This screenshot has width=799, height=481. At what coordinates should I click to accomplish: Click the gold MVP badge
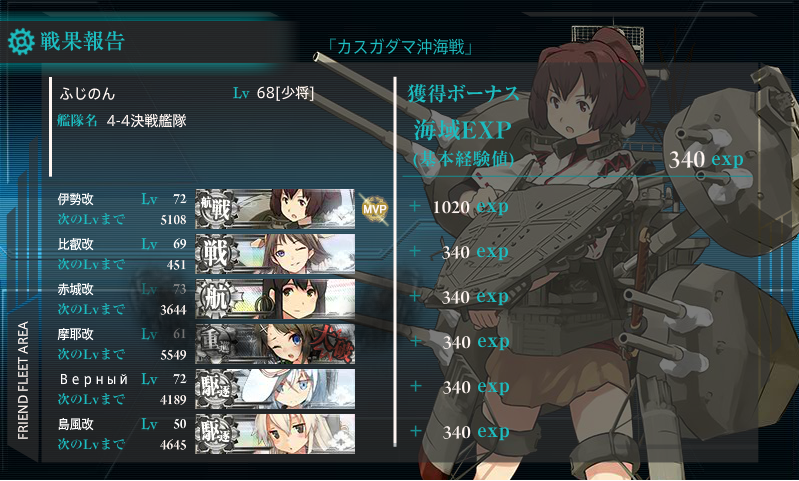(x=374, y=209)
